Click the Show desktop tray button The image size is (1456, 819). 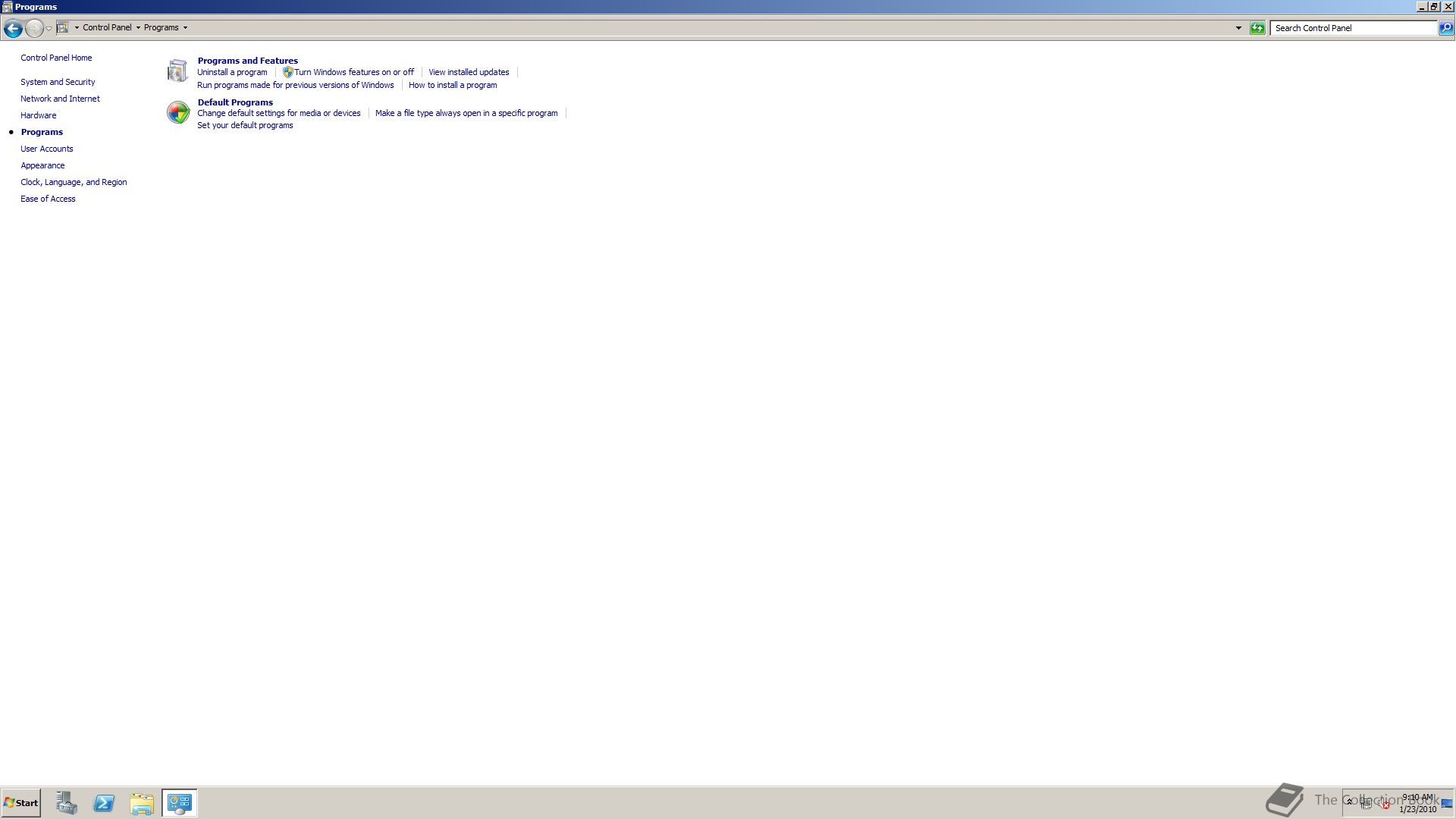click(1447, 803)
